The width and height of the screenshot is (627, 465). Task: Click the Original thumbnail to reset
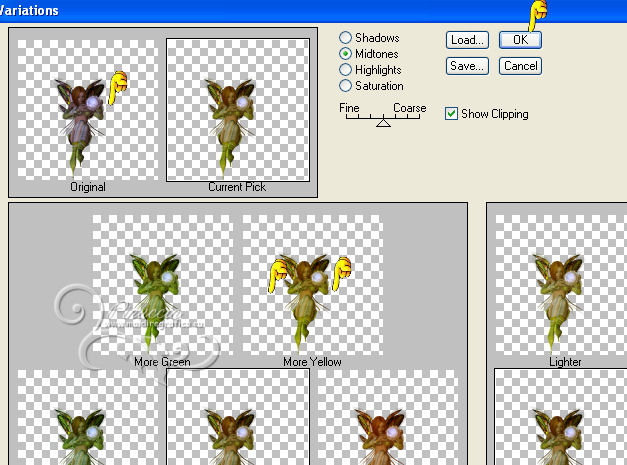(88, 110)
